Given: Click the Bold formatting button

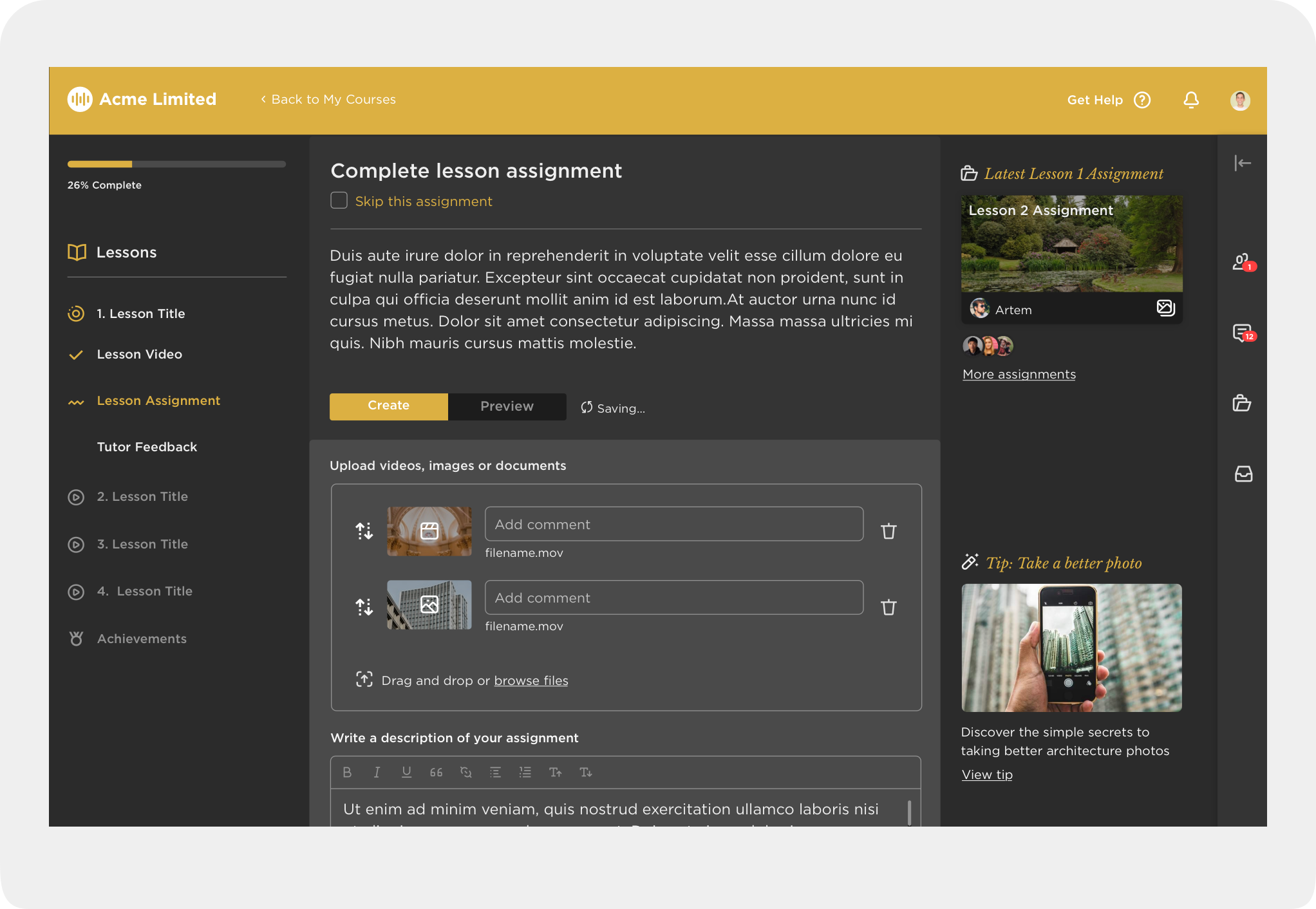Looking at the screenshot, I should click(347, 773).
